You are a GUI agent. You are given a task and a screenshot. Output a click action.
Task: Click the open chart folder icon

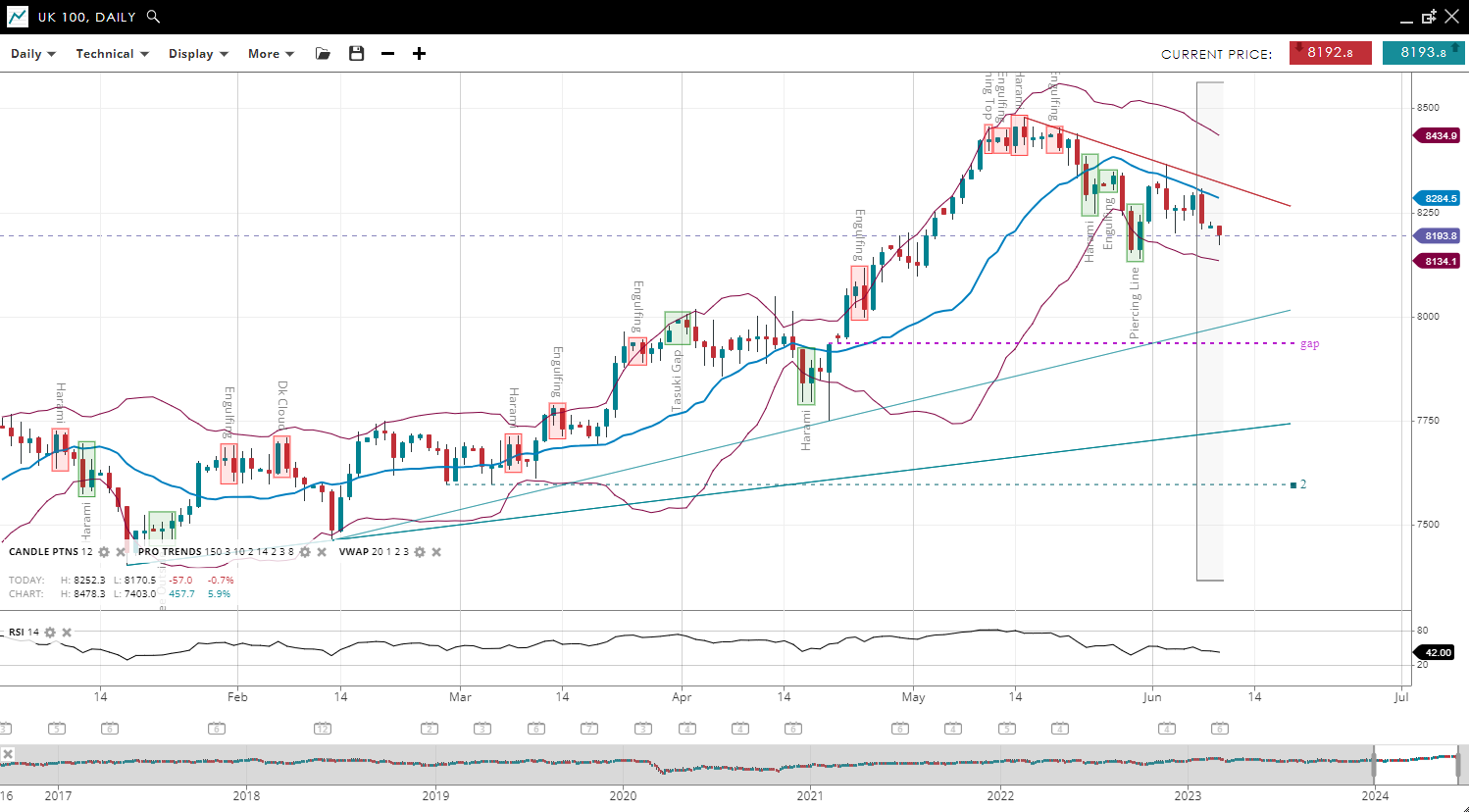point(323,54)
